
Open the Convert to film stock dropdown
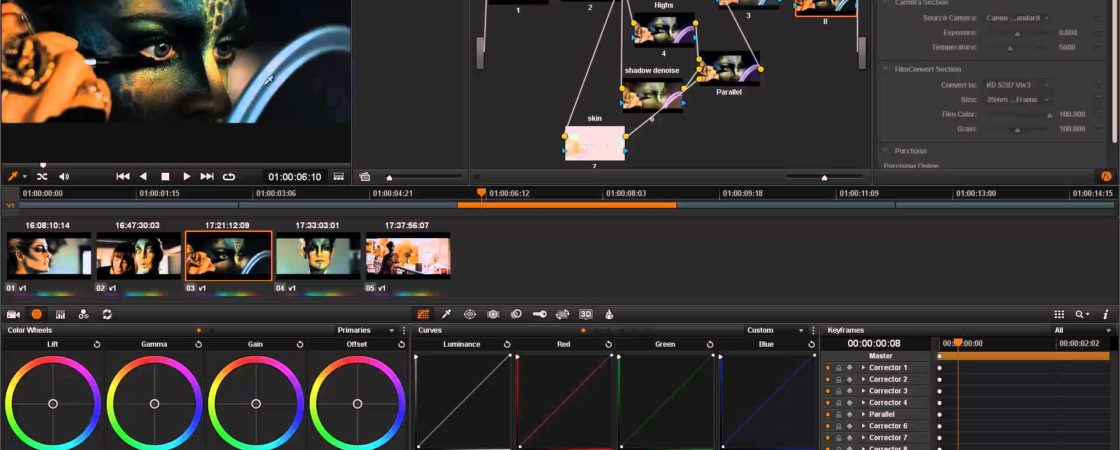point(1019,85)
